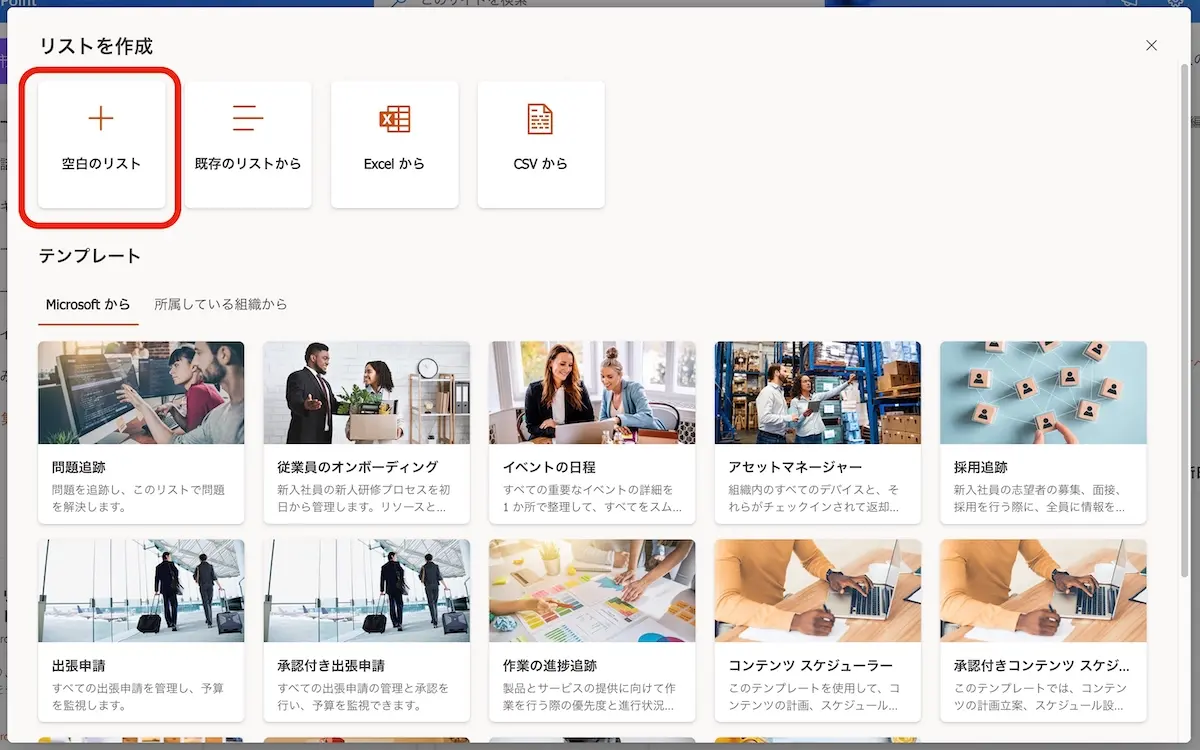Click the plus icon for blank list
This screenshot has width=1200, height=750.
pos(101,118)
